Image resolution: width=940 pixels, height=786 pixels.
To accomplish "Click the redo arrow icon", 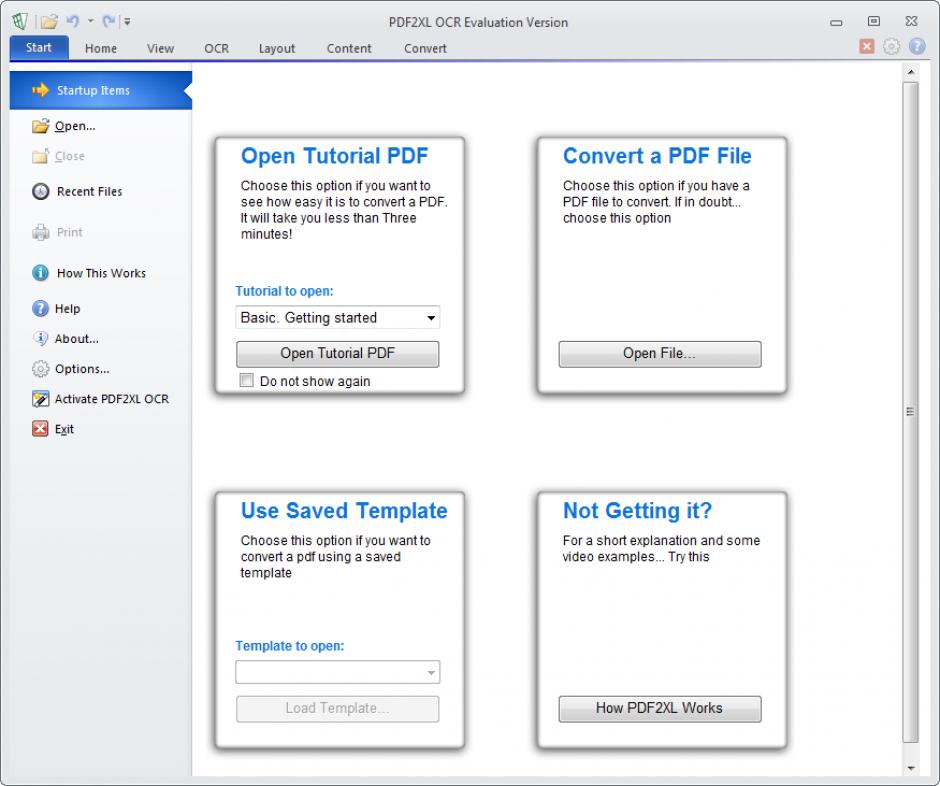I will point(109,22).
